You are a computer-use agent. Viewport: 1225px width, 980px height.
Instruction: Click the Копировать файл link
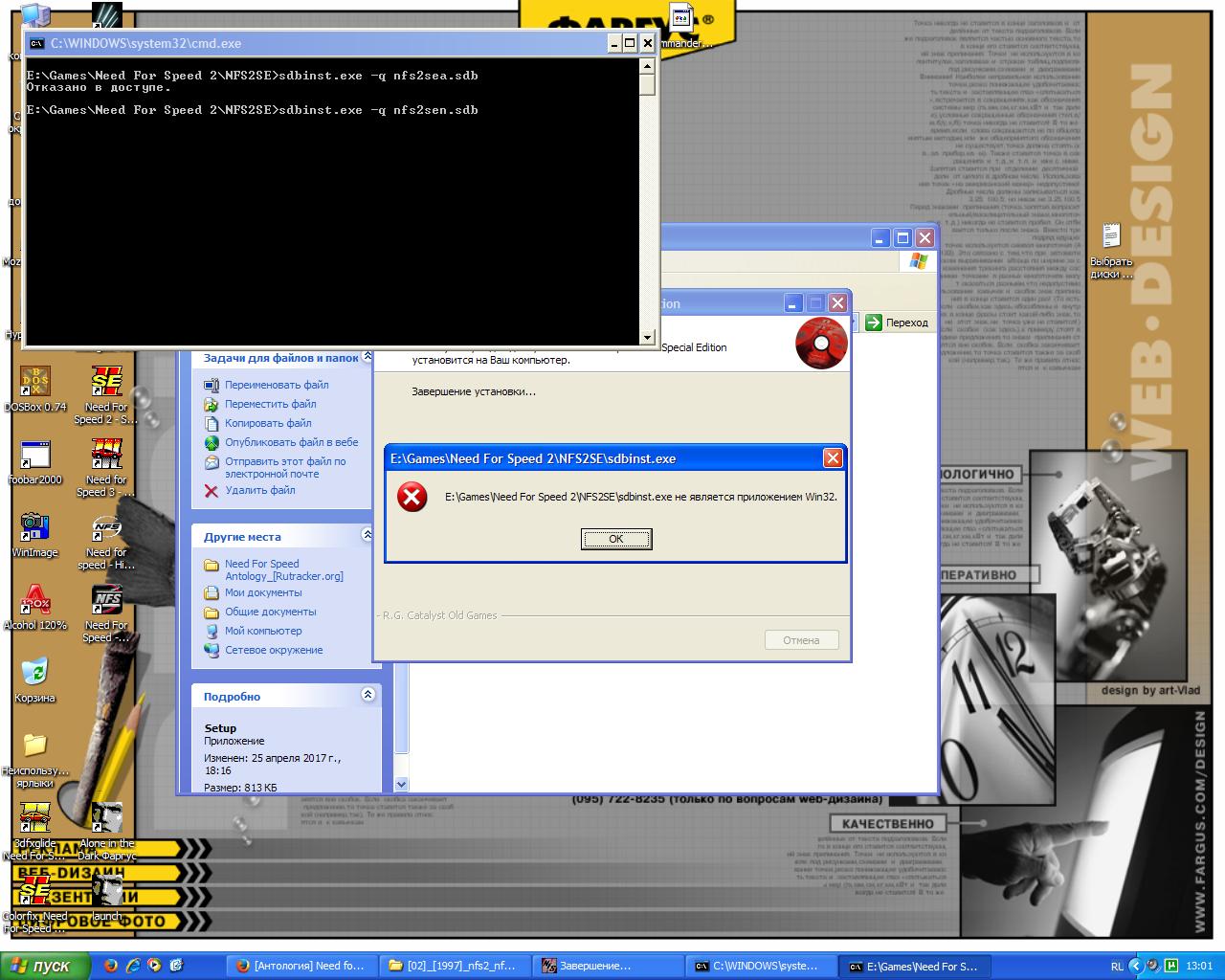[268, 423]
